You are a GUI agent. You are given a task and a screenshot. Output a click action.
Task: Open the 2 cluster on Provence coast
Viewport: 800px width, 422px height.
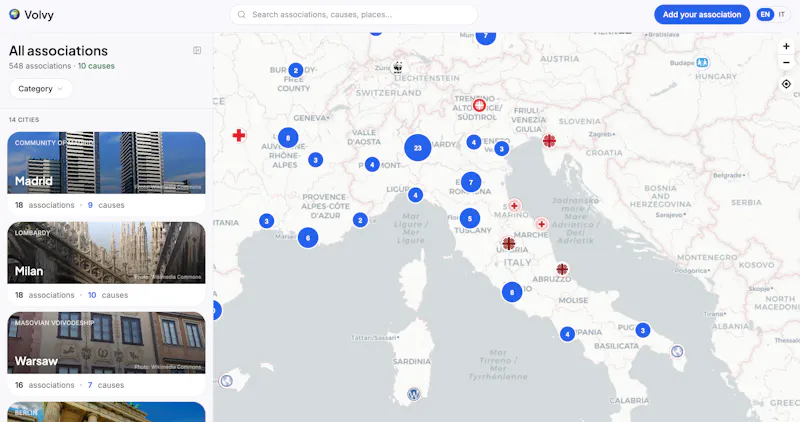click(x=360, y=220)
